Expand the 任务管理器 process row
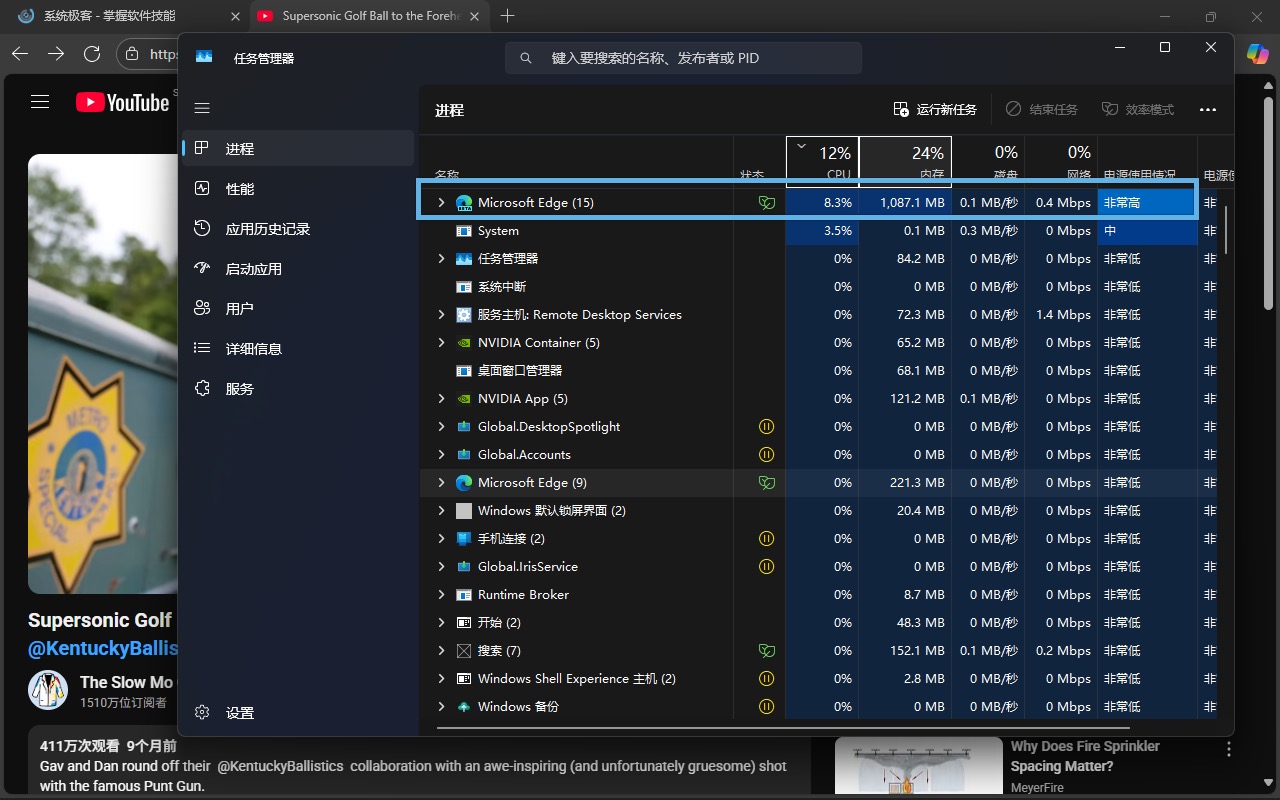 tap(441, 258)
